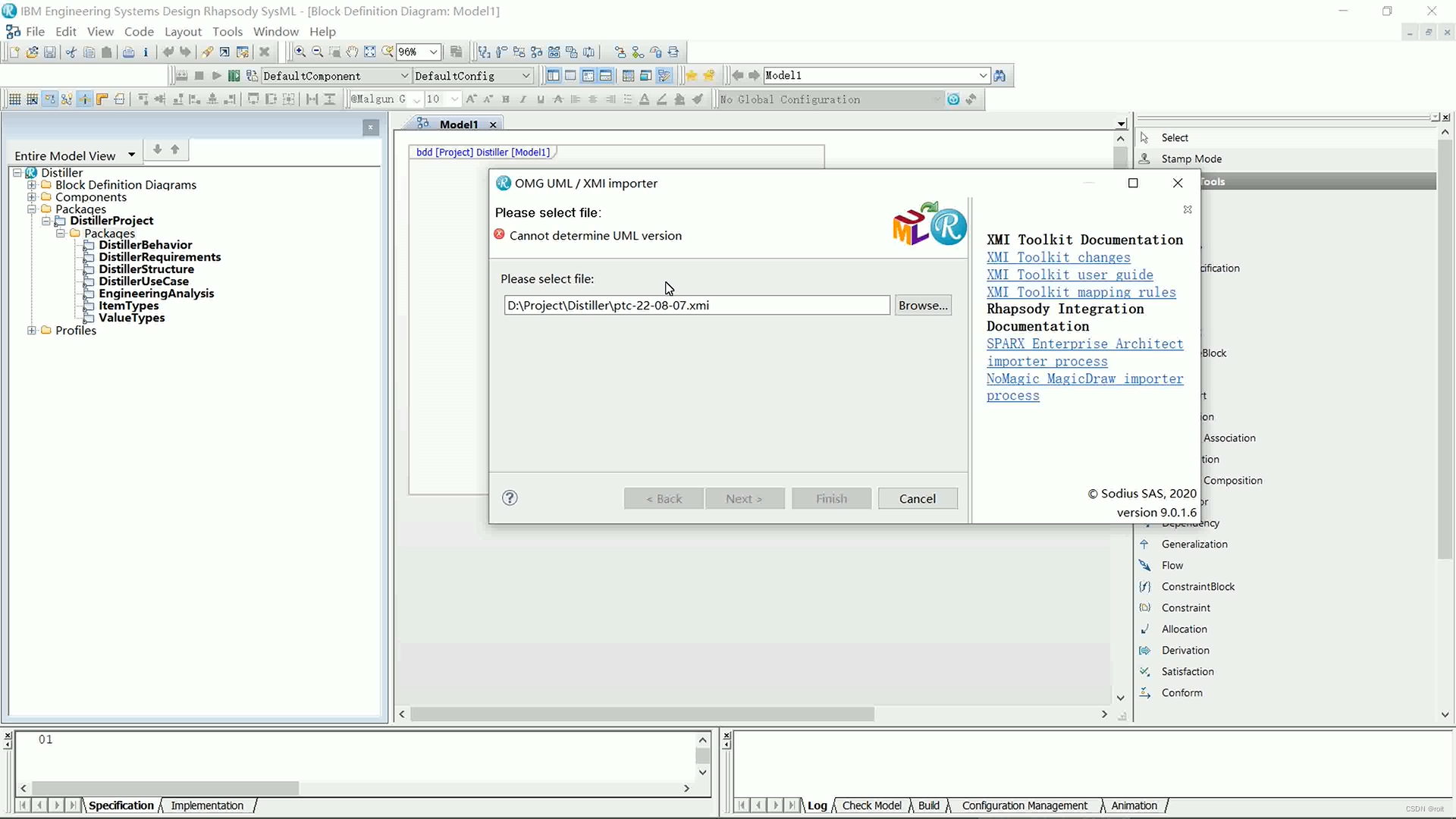Screen dimensions: 1456x819
Task: Select the Derivation tool
Action: [1185, 650]
